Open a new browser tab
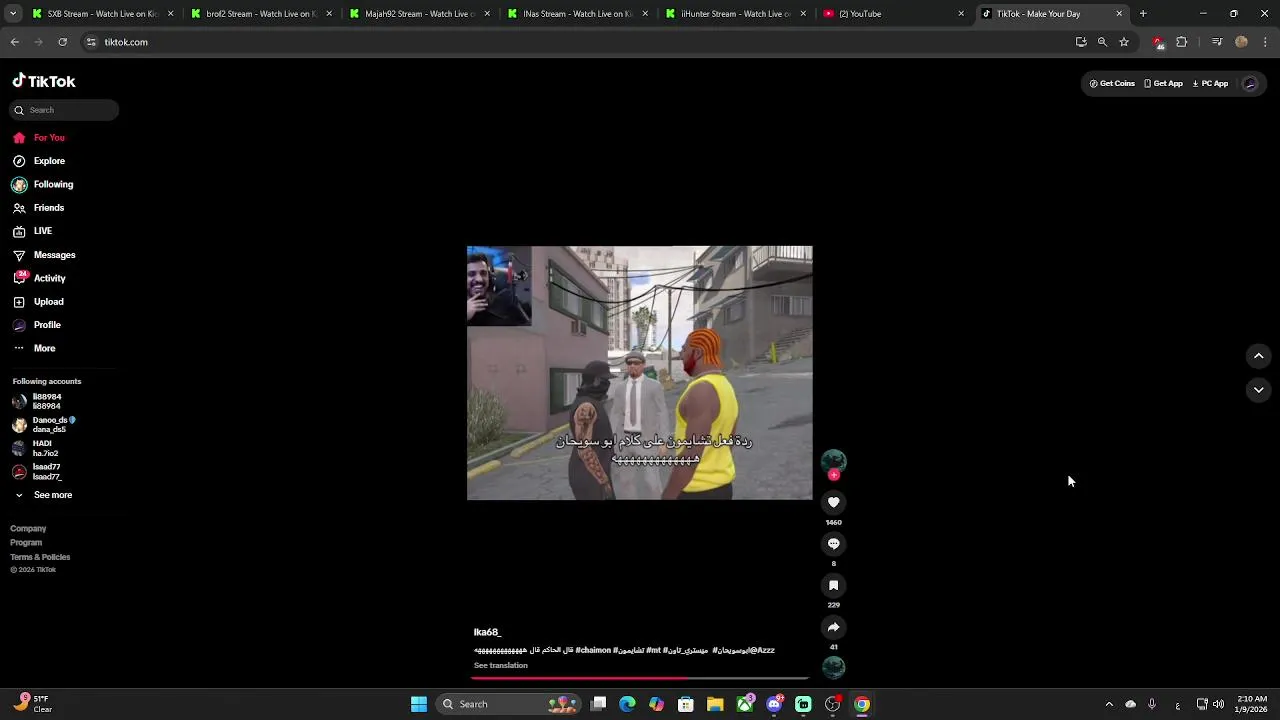The width and height of the screenshot is (1280, 720). coord(1143,14)
